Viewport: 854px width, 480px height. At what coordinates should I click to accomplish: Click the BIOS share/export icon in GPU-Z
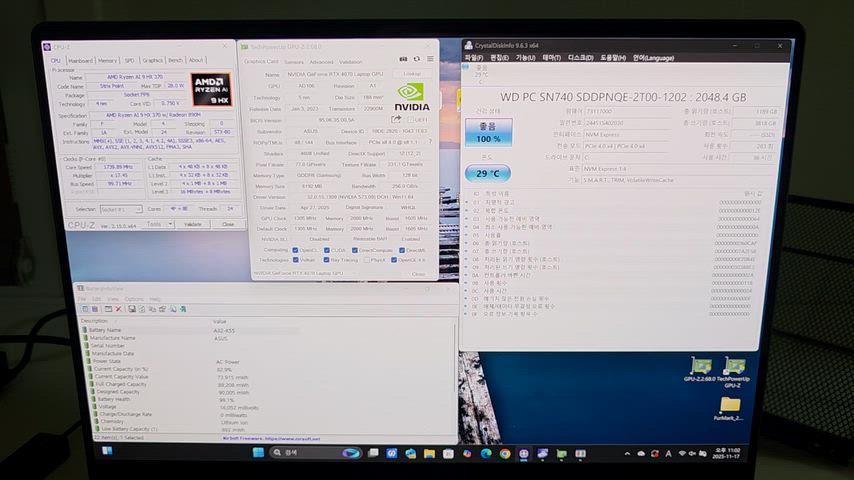[396, 119]
